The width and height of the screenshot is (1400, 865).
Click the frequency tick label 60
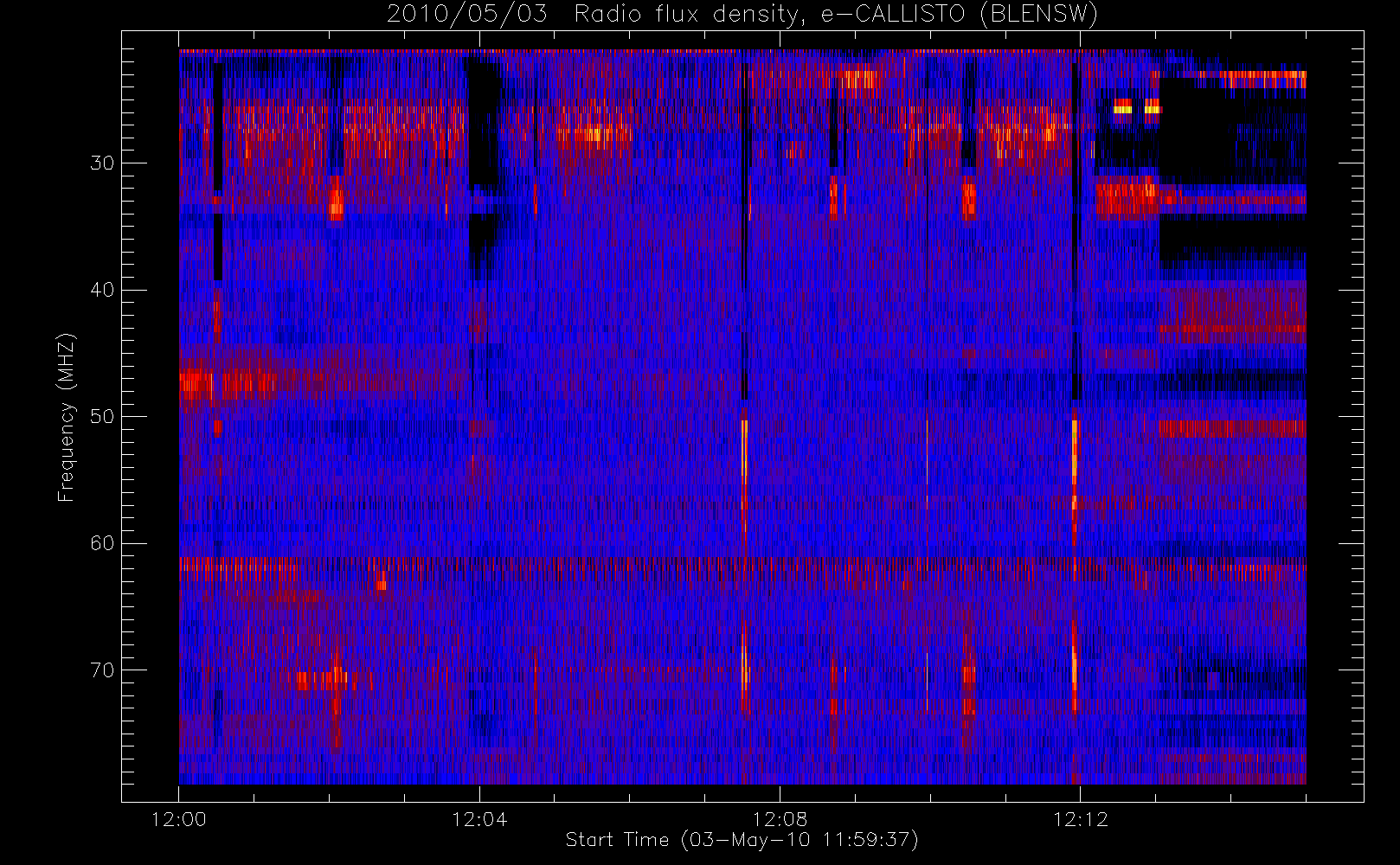pyautogui.click(x=102, y=543)
